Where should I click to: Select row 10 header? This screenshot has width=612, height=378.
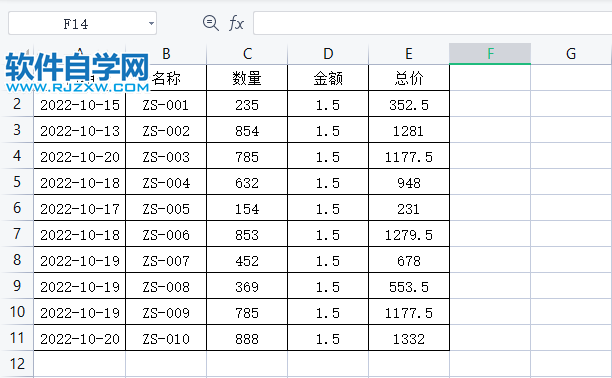[x=17, y=312]
